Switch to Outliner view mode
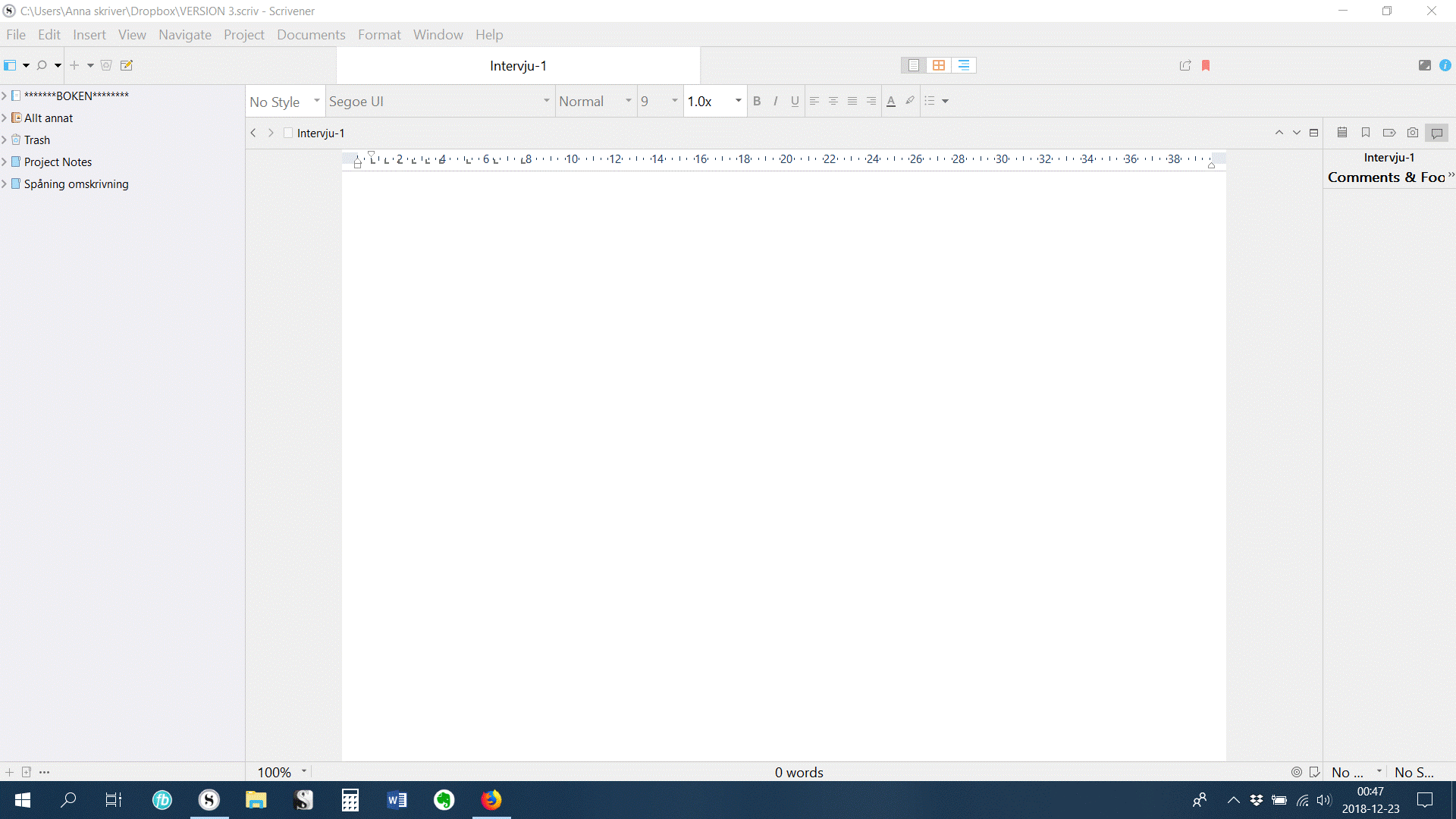This screenshot has width=1456, height=819. click(x=963, y=65)
